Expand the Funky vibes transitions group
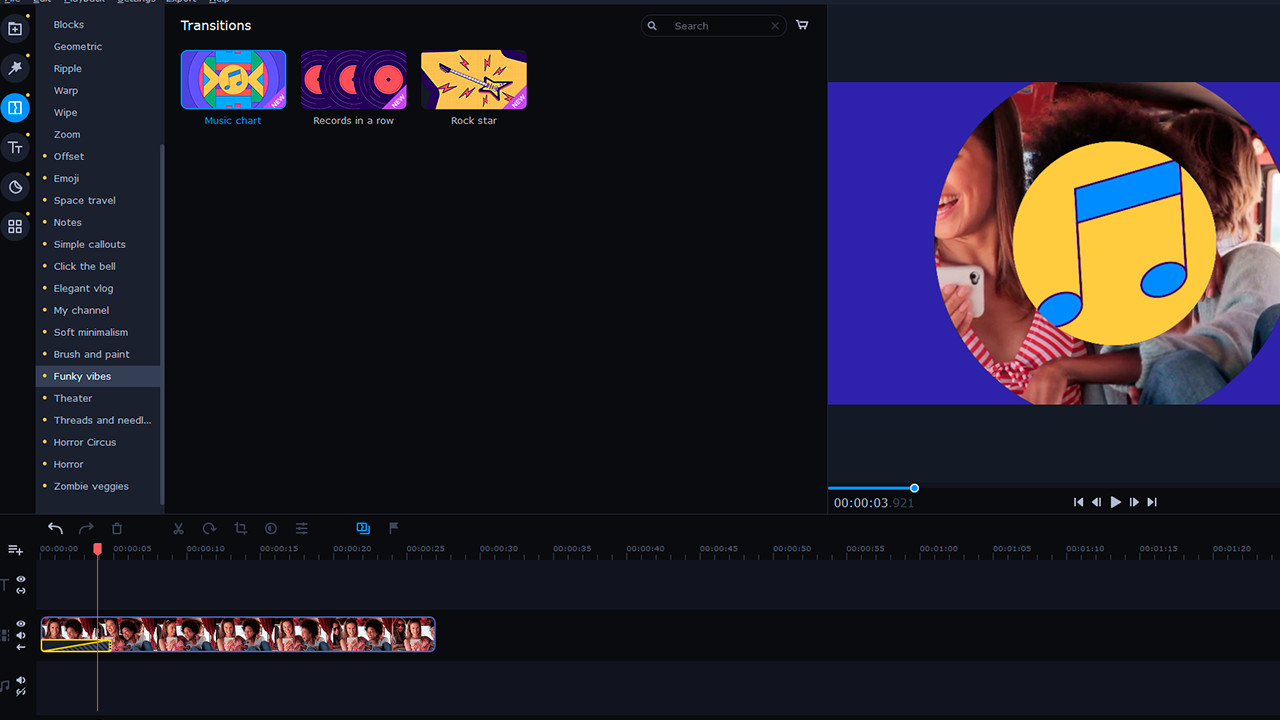Viewport: 1280px width, 720px height. point(82,376)
